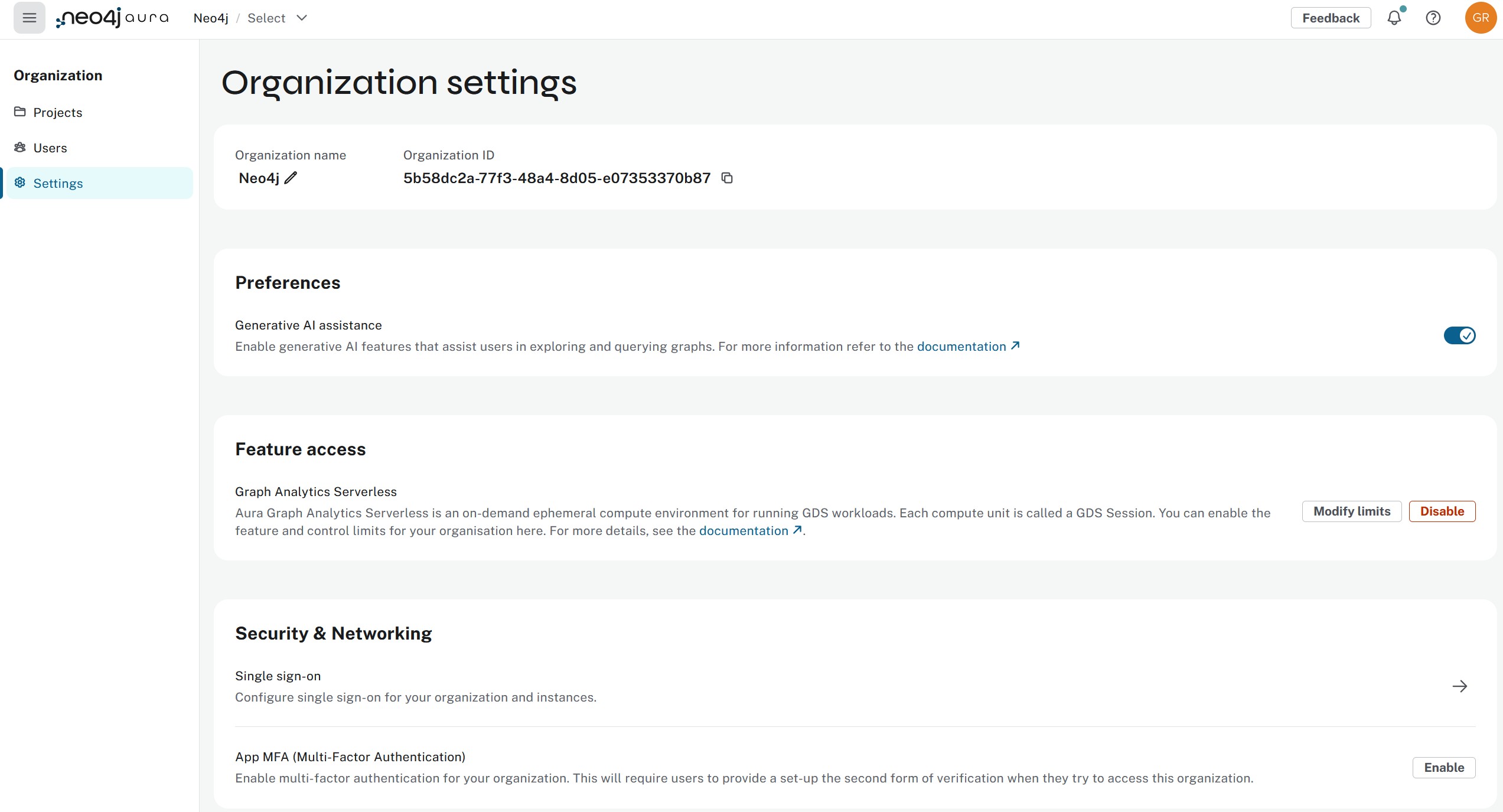Toggle Generative AI assistance switch
This screenshot has width=1503, height=812.
tap(1459, 335)
